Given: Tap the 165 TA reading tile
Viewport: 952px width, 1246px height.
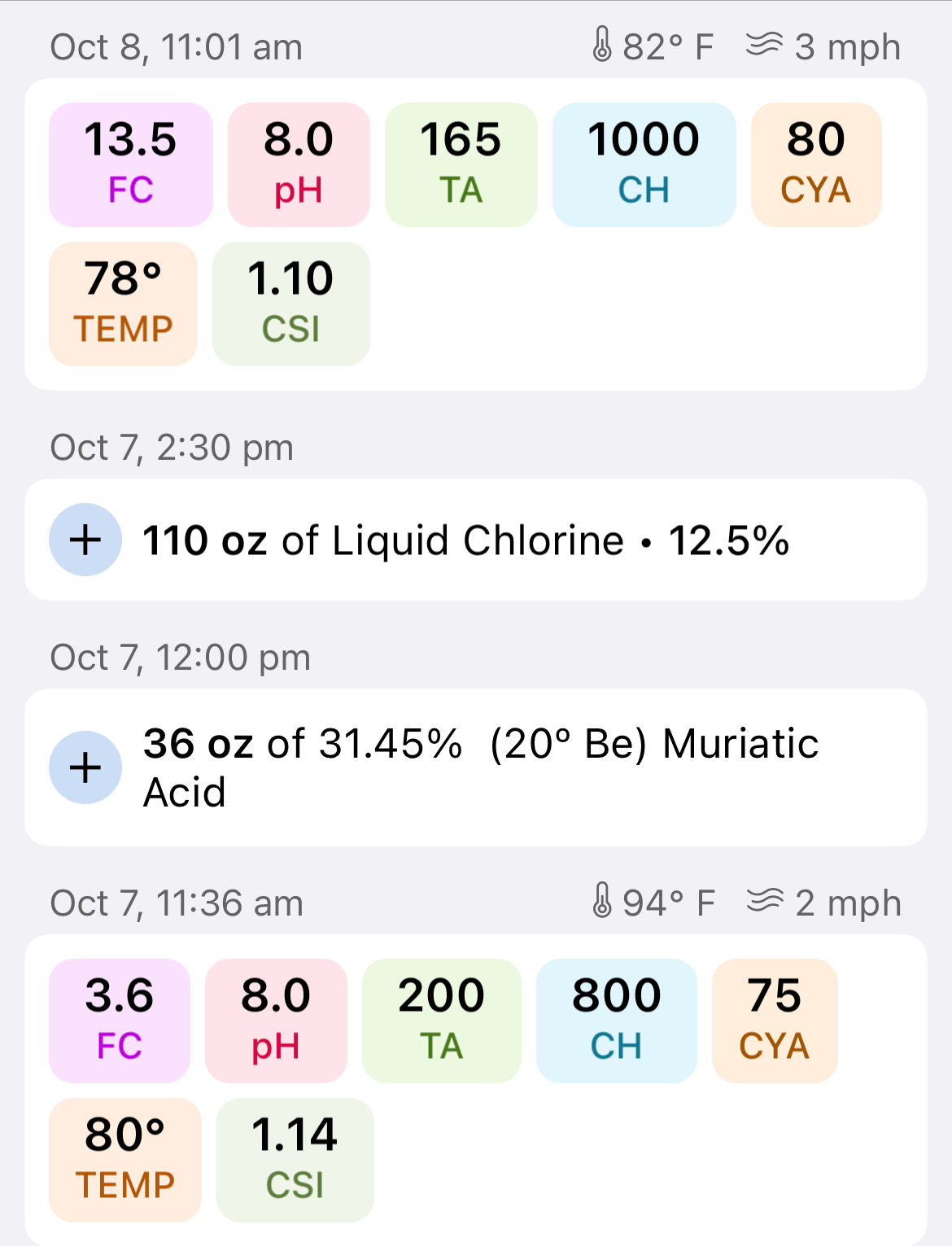Looking at the screenshot, I should (461, 164).
